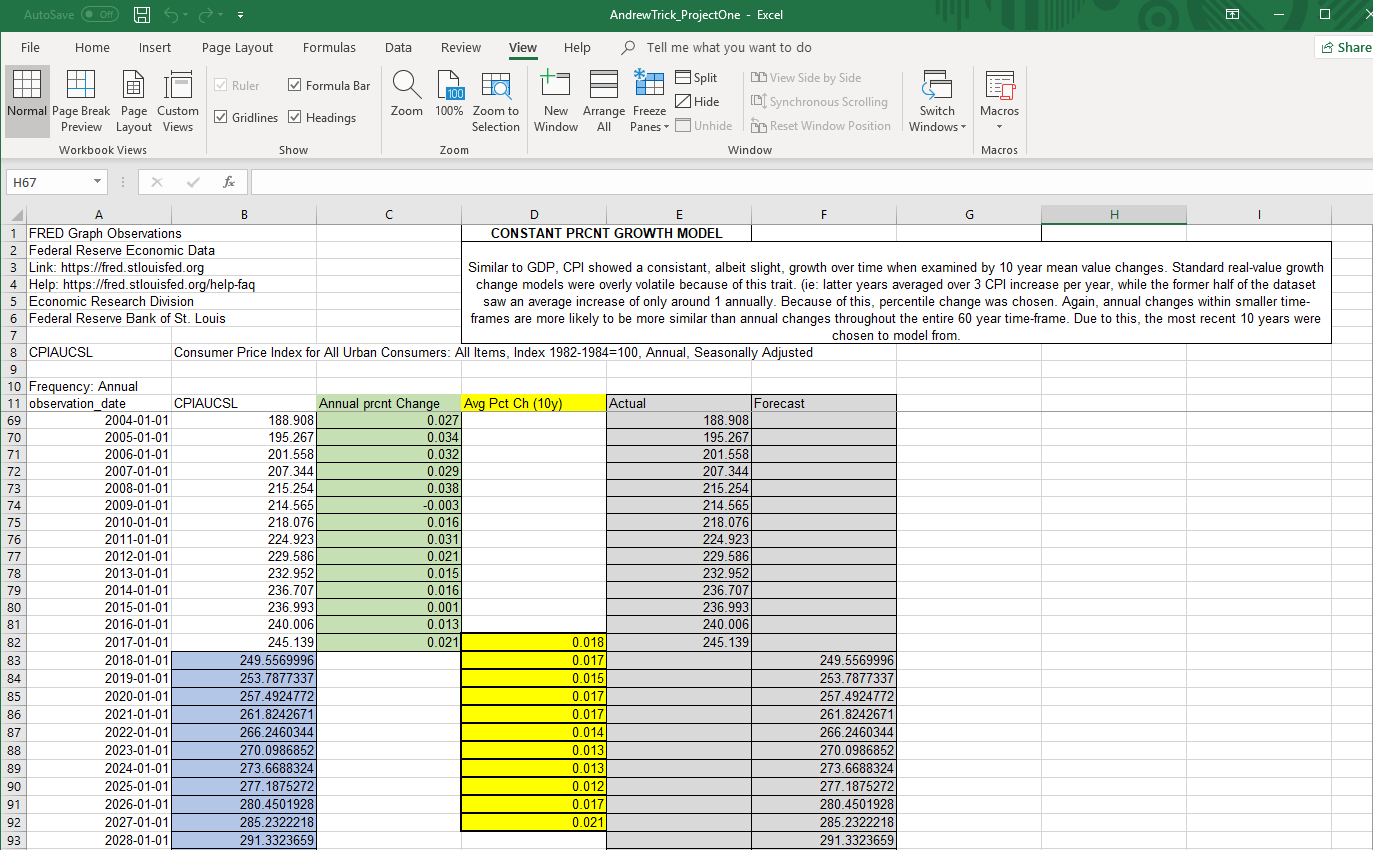Open the Help tab
This screenshot has height=850, width=1373.
577,47
